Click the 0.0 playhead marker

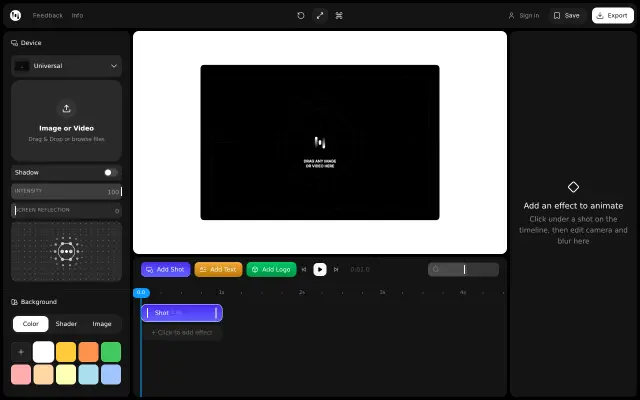141,292
